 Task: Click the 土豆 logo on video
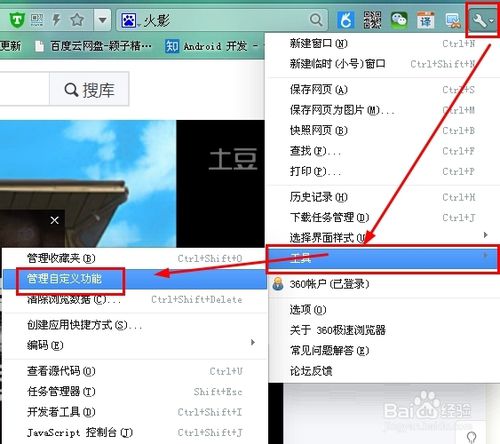(233, 159)
